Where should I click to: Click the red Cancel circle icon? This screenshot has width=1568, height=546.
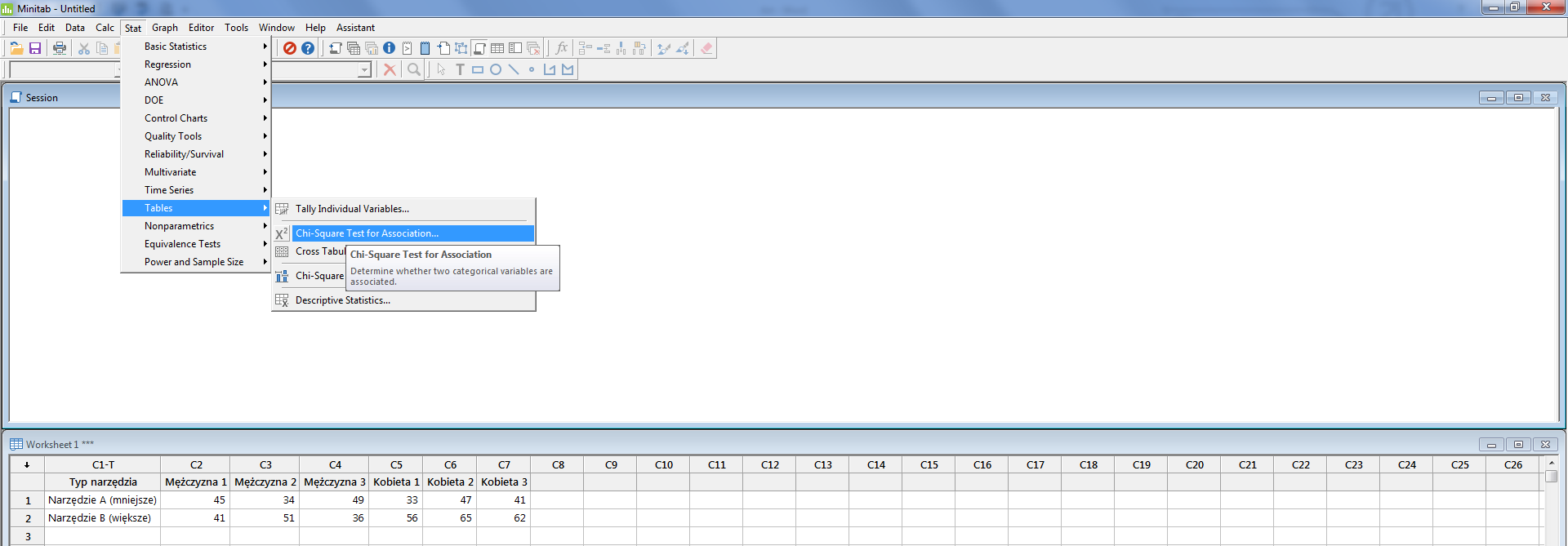290,48
